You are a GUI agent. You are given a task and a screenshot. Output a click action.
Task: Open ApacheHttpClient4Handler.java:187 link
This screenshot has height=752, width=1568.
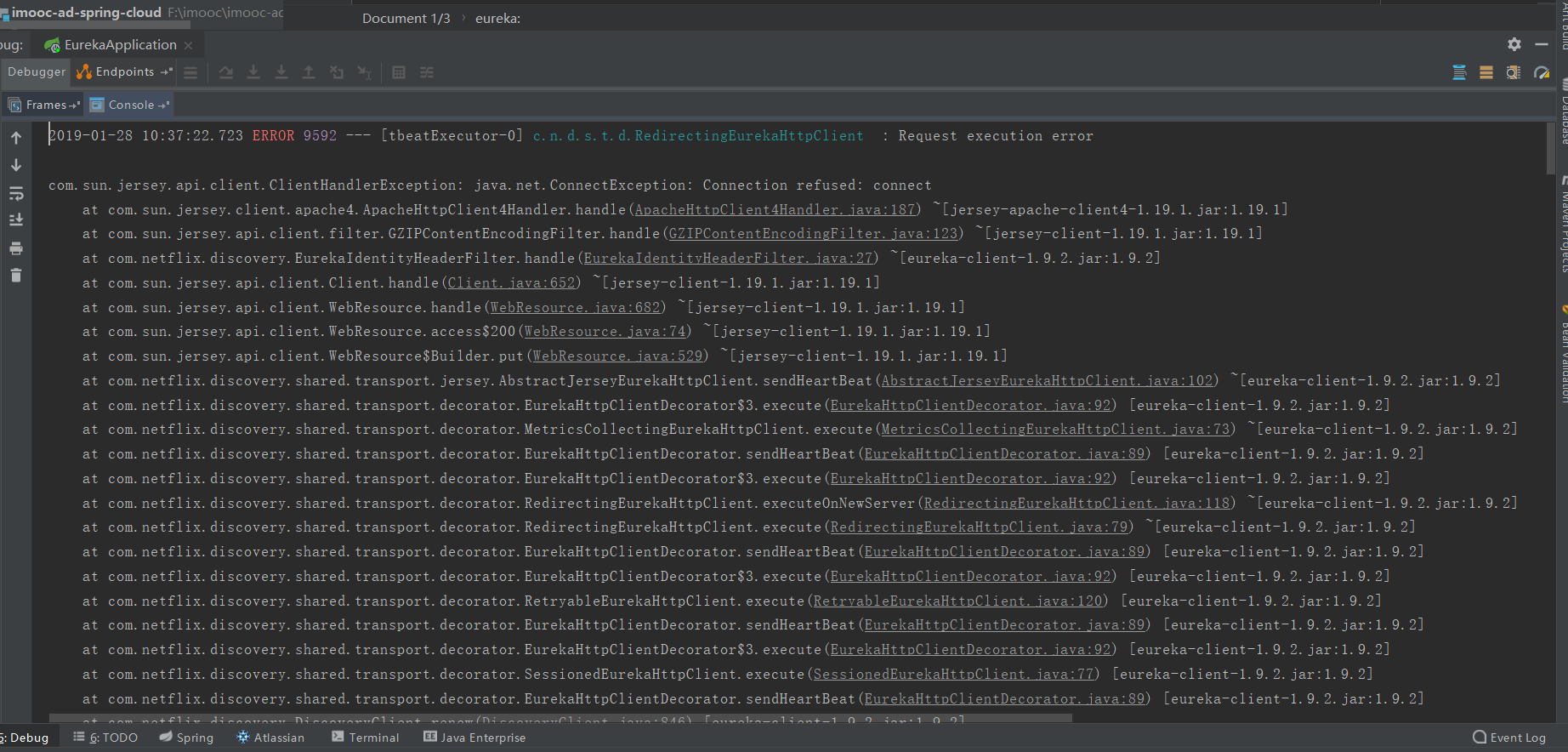point(775,210)
